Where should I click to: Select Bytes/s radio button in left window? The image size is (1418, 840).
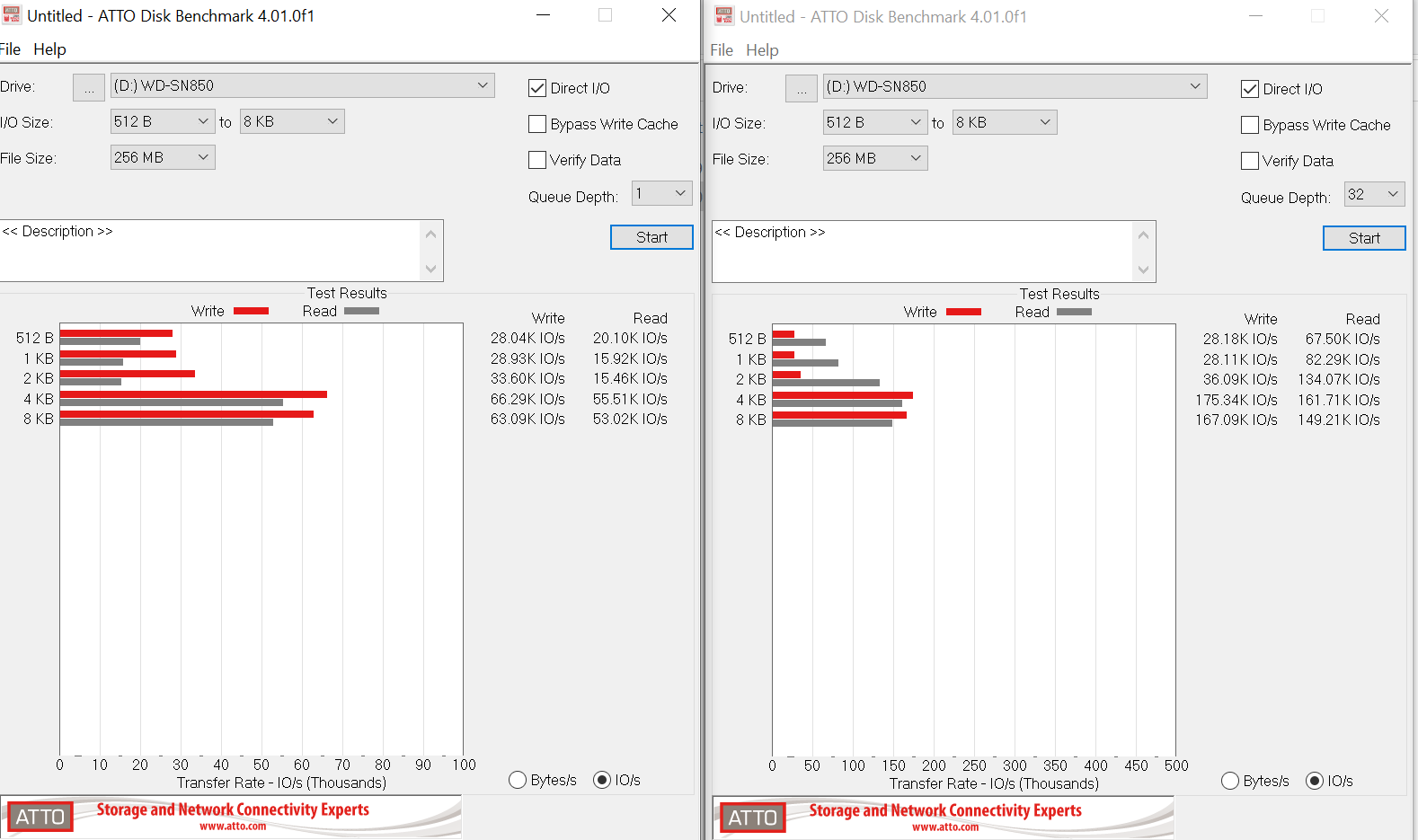click(x=518, y=780)
